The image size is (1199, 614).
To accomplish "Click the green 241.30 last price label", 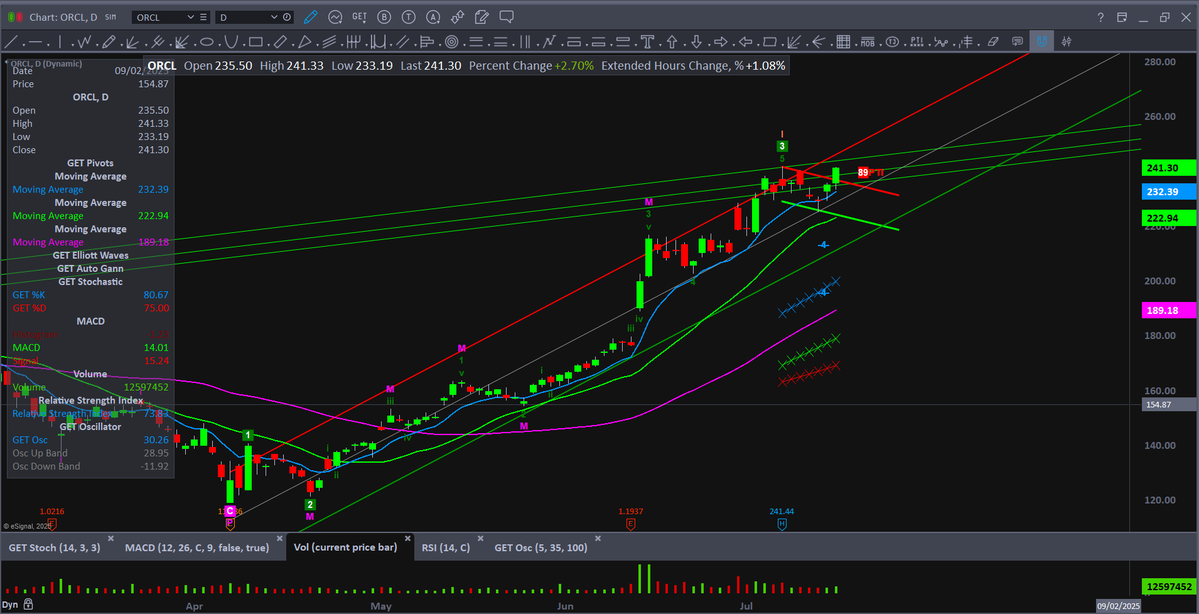I will pos(1168,168).
